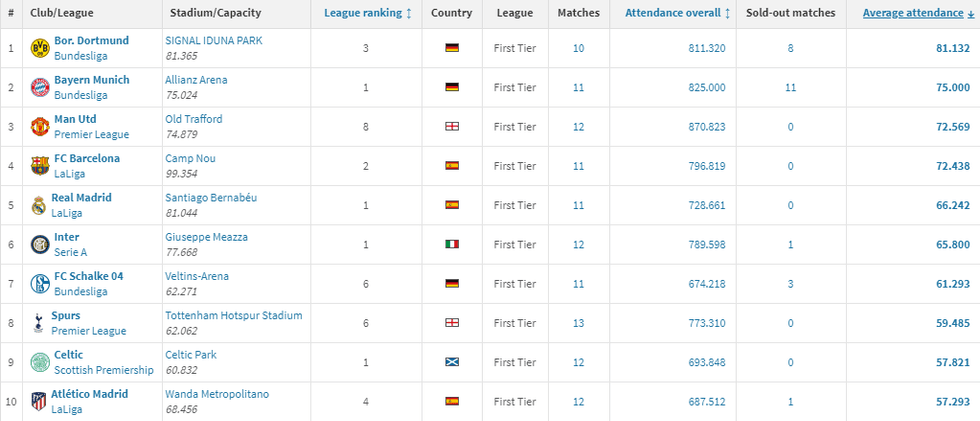Click the Manchester United club crest

click(39, 127)
